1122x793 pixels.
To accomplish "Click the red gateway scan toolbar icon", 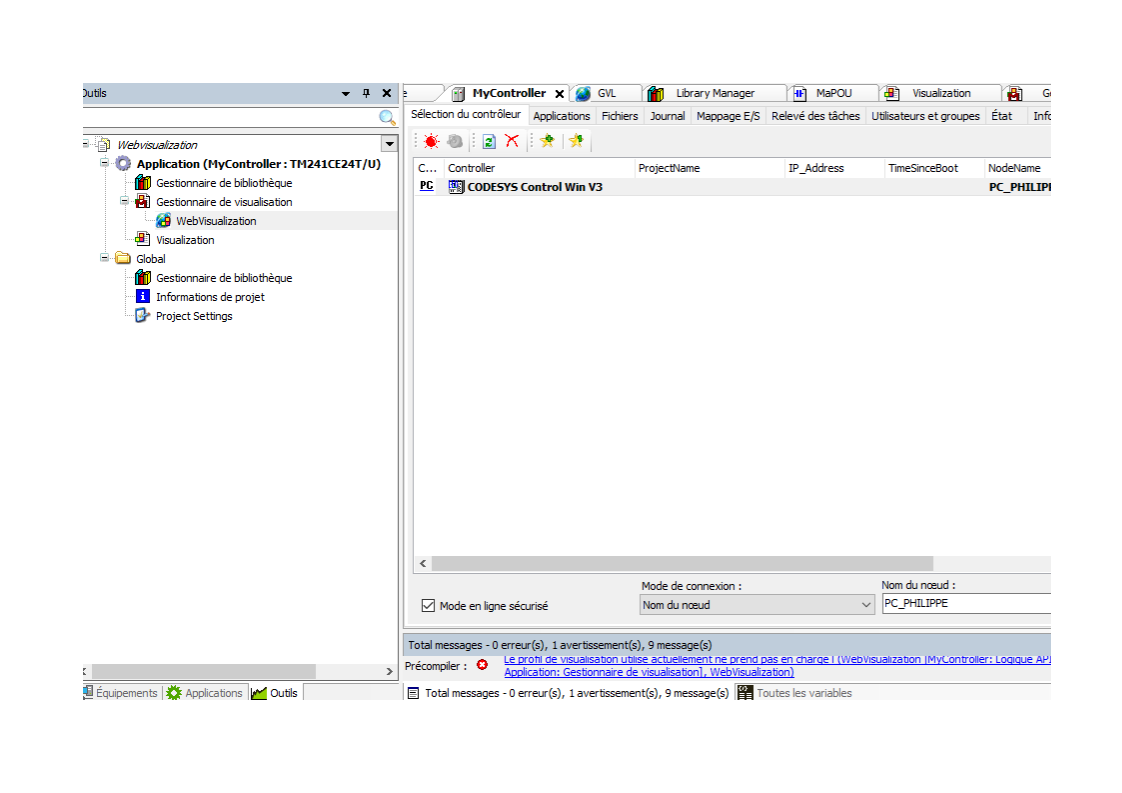I will [431, 142].
